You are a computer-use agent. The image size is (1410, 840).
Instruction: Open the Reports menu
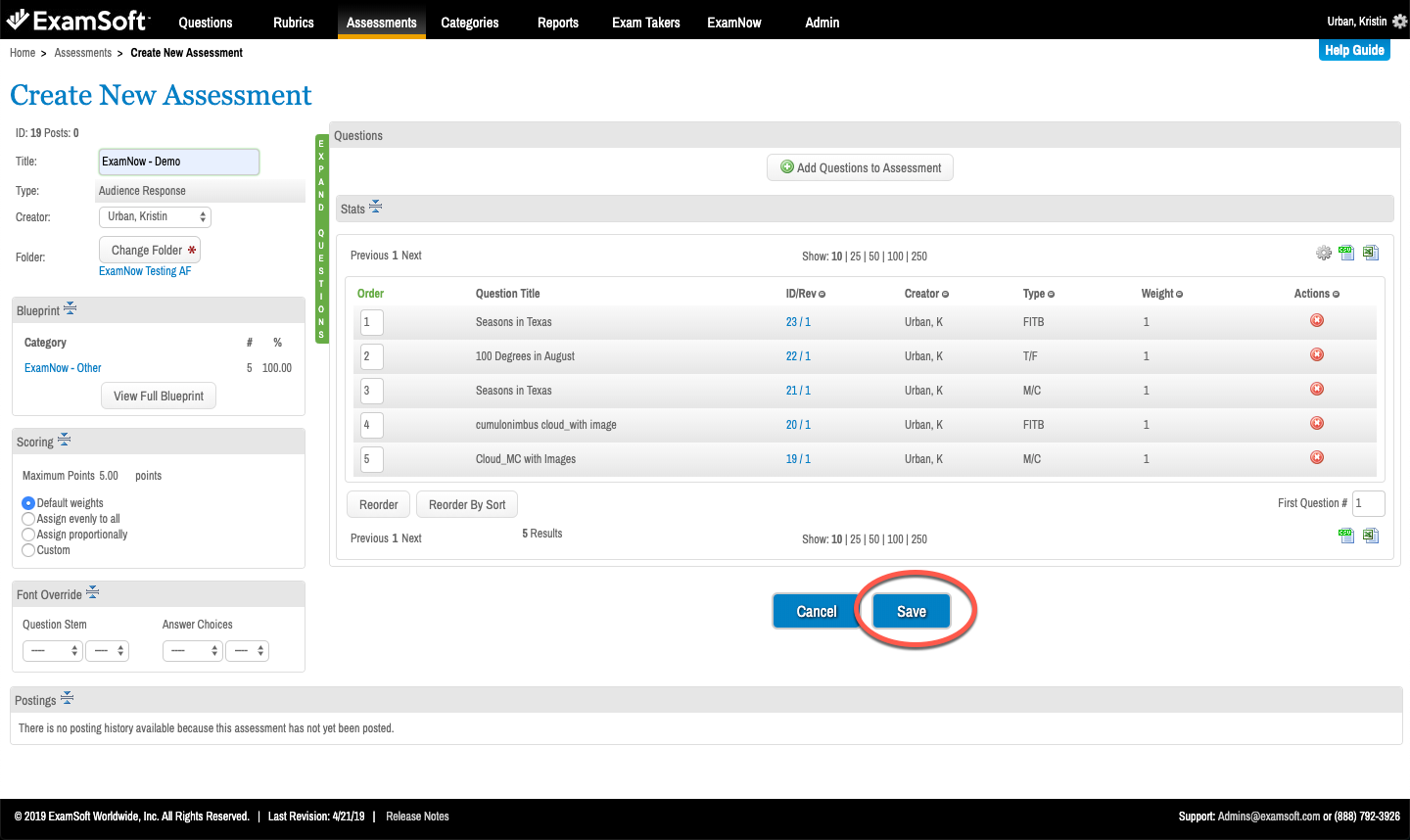[x=558, y=23]
